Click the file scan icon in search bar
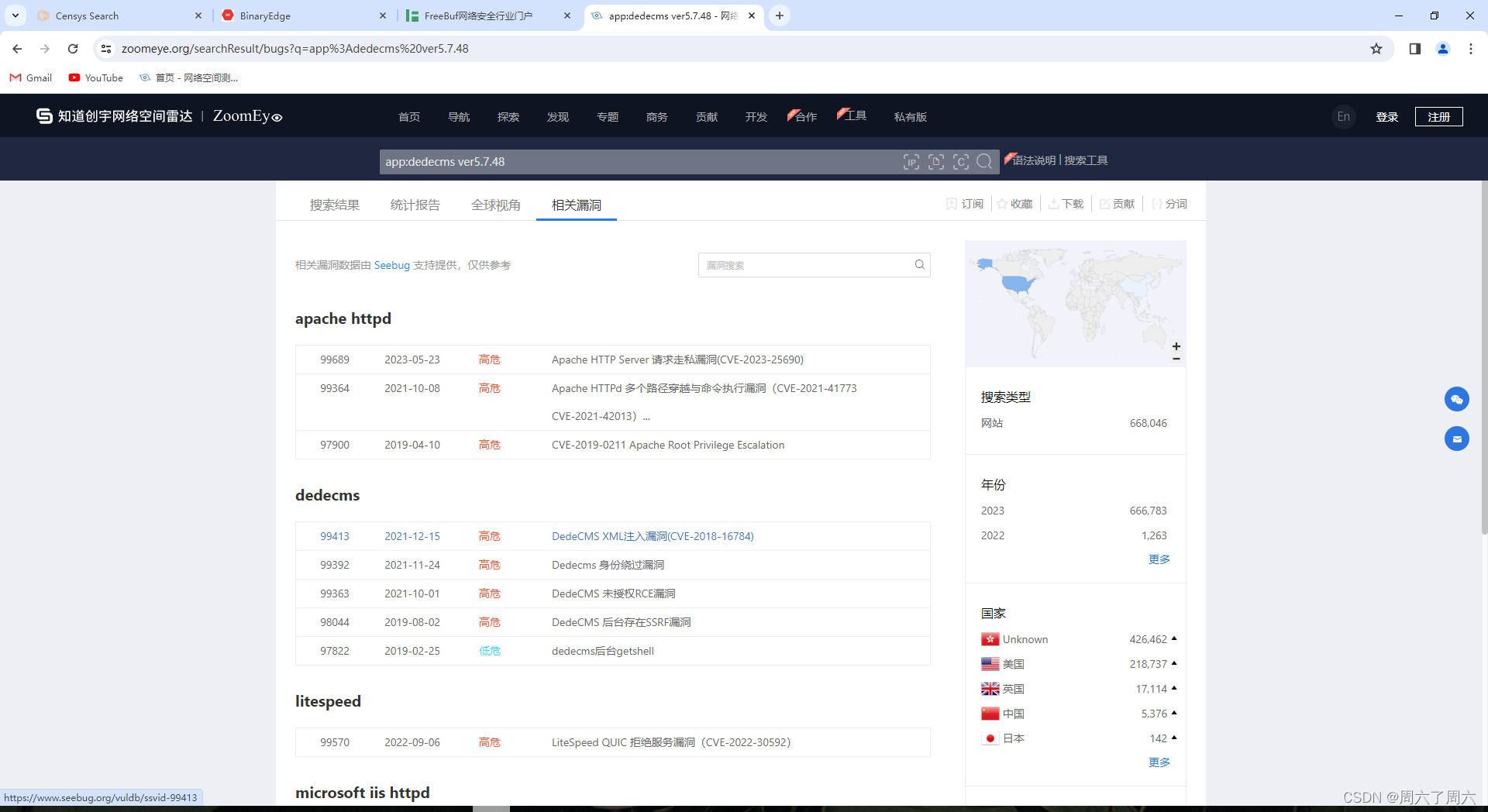Screen dimensions: 1488x812 [x=936, y=161]
